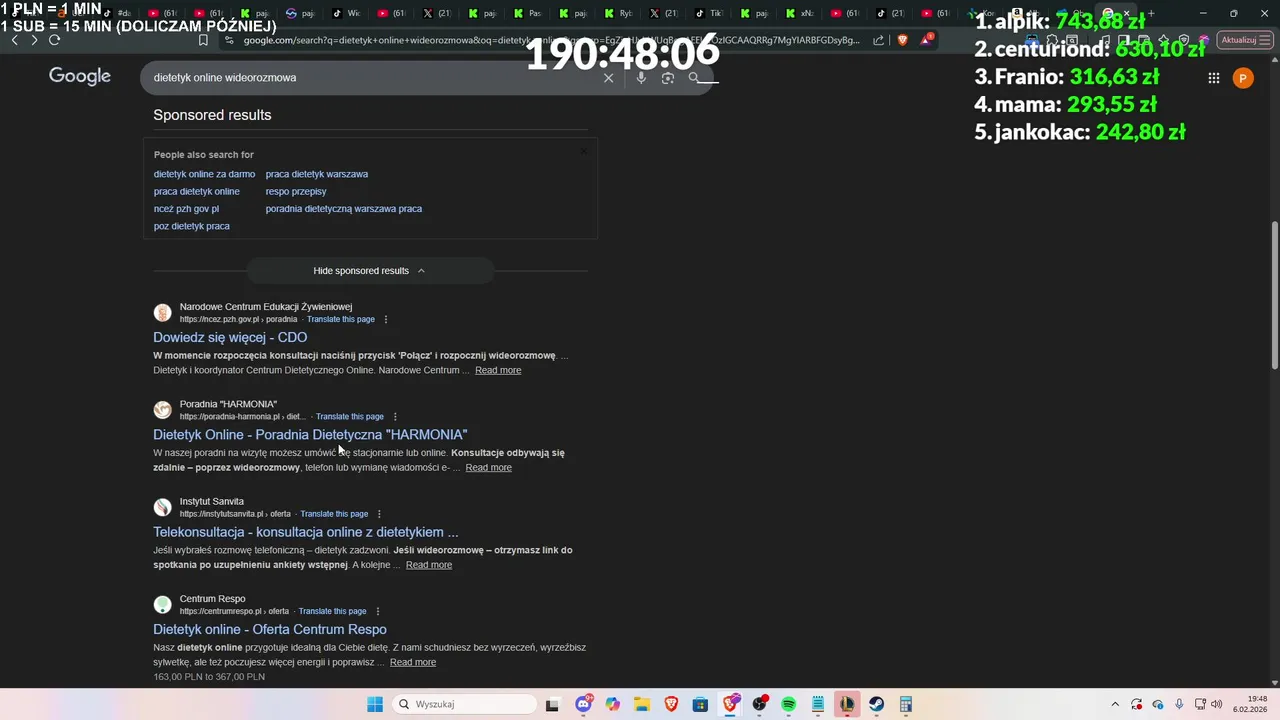Go back to the previous page
Image resolution: width=1280 pixels, height=720 pixels.
pyautogui.click(x=14, y=40)
